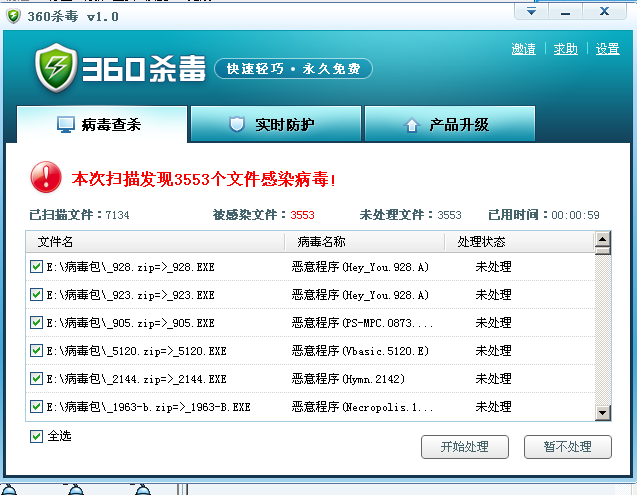Image resolution: width=637 pixels, height=495 pixels.
Task: Select virus name Hey_You.928.A for _928.EXE
Action: coord(360,267)
